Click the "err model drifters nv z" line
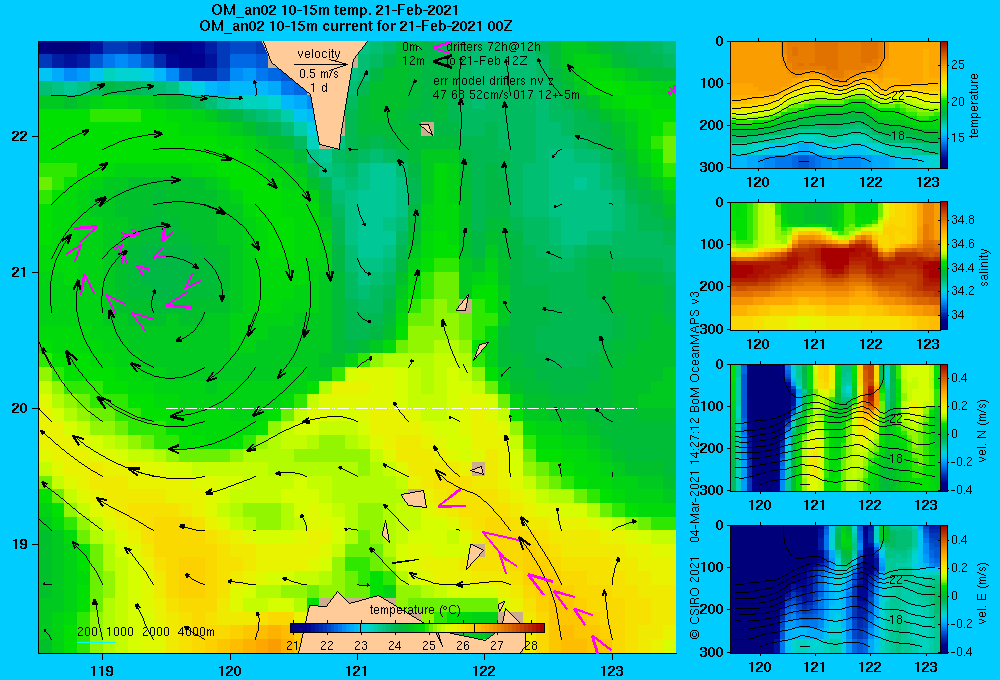The width and height of the screenshot is (1000, 680). click(493, 81)
